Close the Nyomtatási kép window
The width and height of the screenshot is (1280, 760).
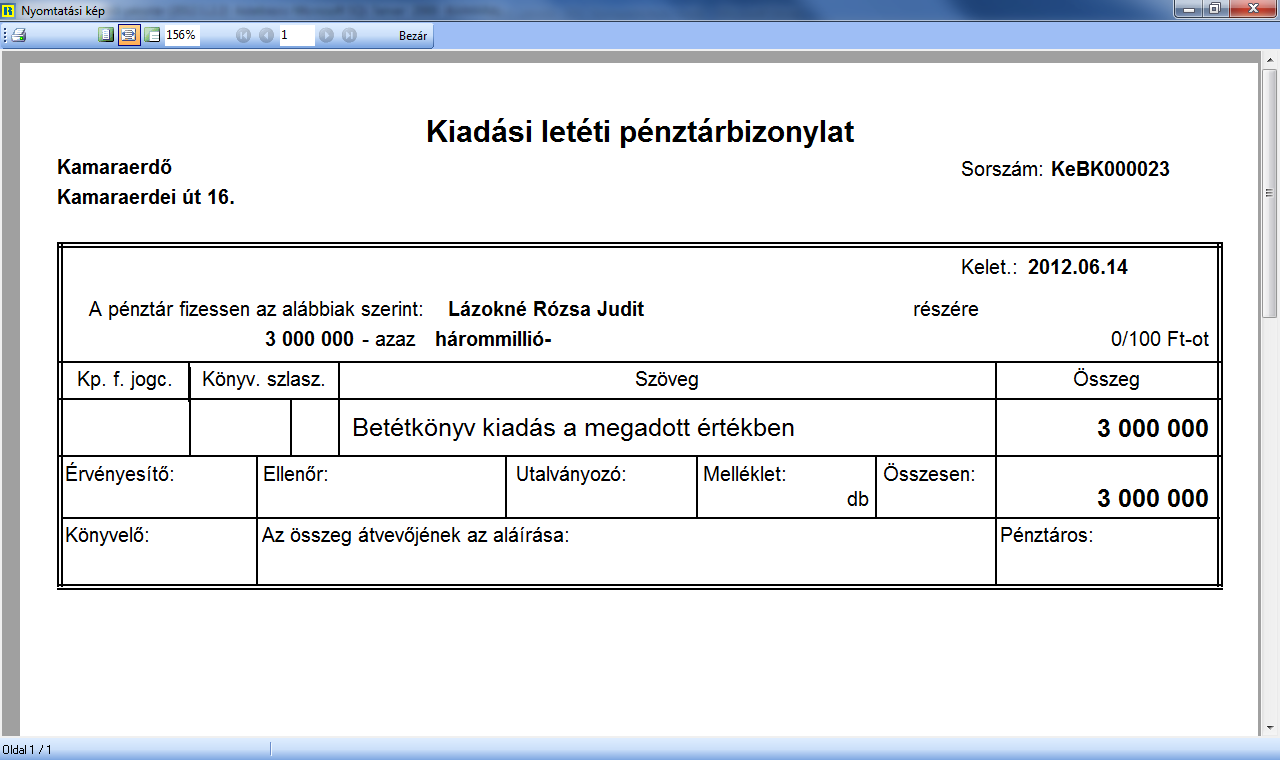click(1251, 9)
